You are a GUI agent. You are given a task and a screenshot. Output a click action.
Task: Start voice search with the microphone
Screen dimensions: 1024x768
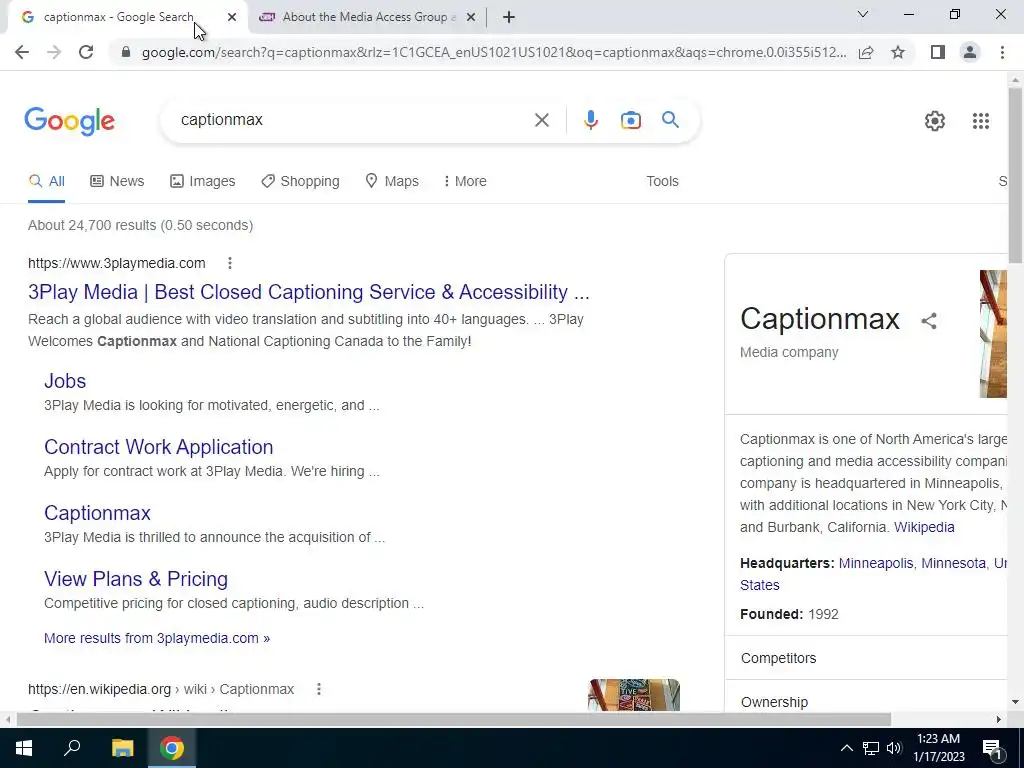pyautogui.click(x=590, y=120)
